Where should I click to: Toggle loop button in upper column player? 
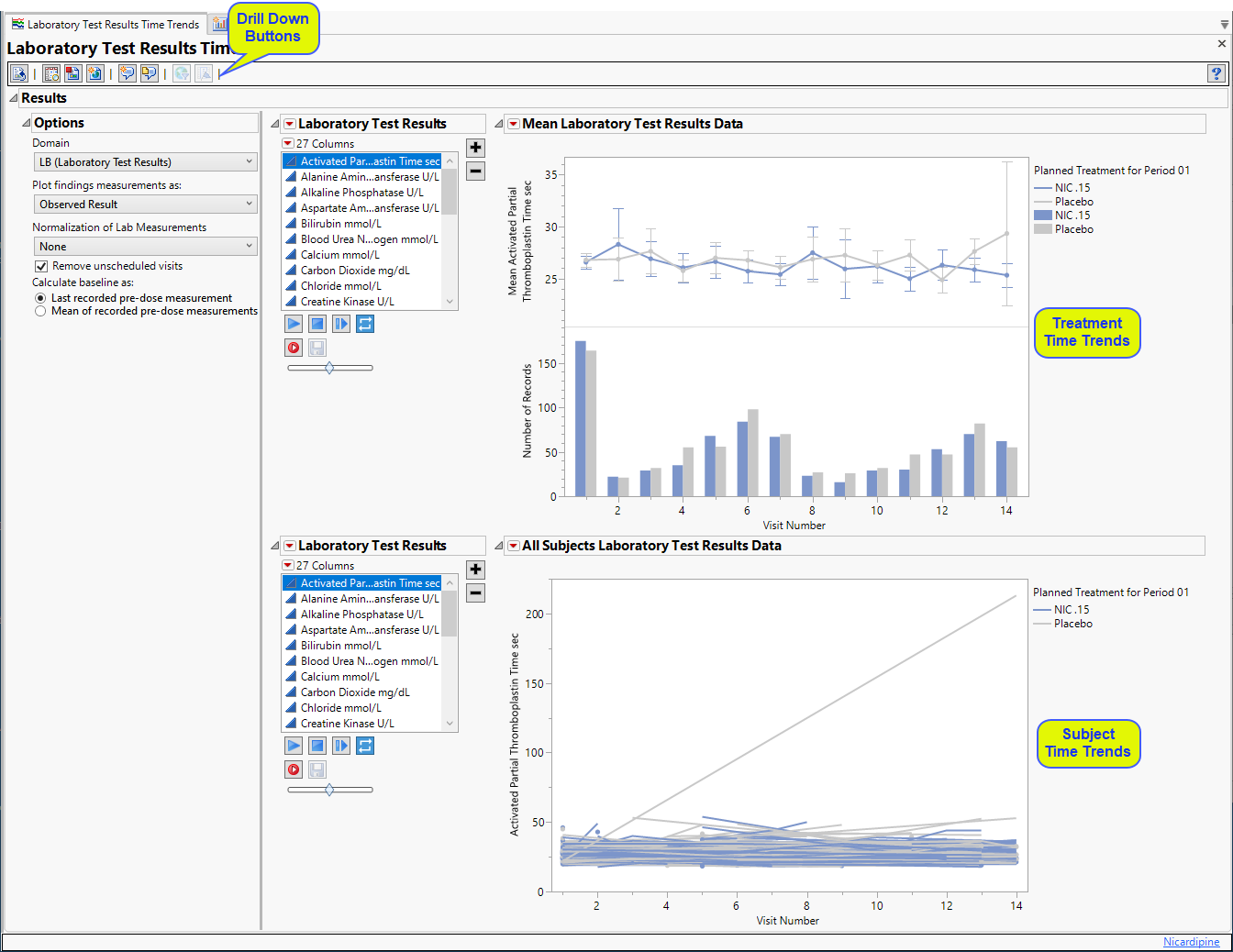tap(365, 324)
